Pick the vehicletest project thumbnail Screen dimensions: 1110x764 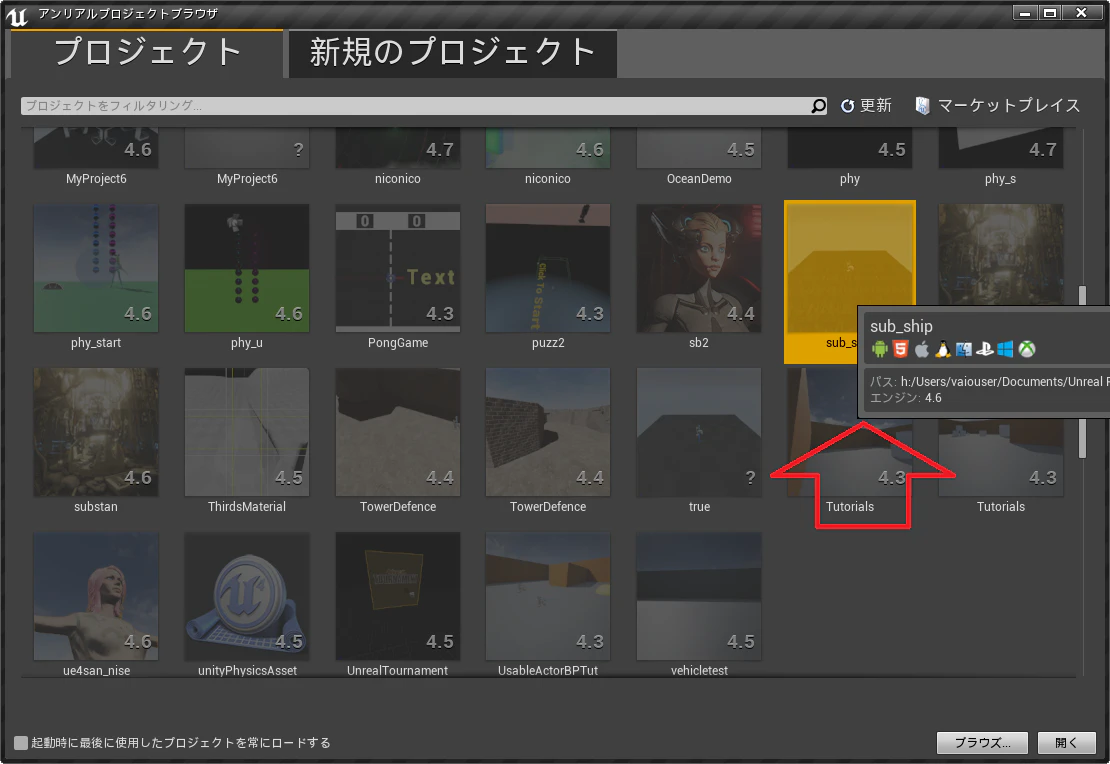pyautogui.click(x=699, y=597)
